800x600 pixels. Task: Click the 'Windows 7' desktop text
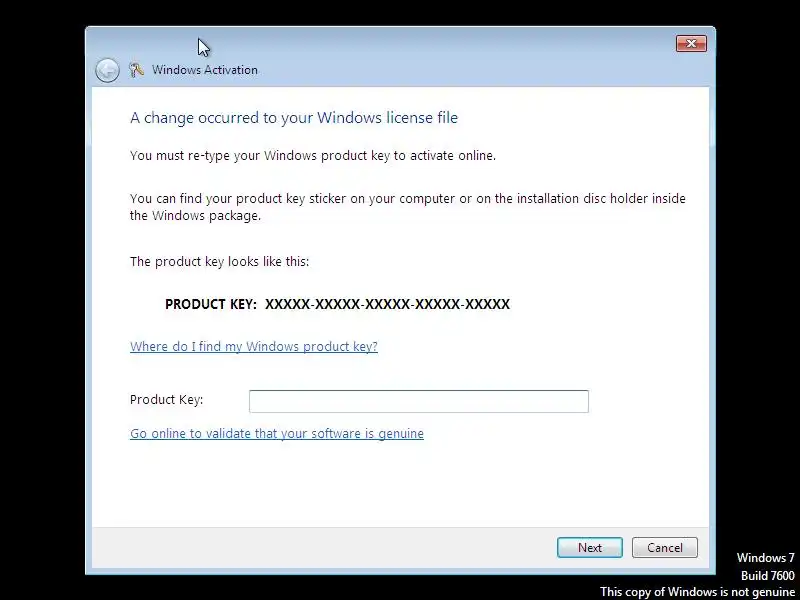click(x=765, y=558)
